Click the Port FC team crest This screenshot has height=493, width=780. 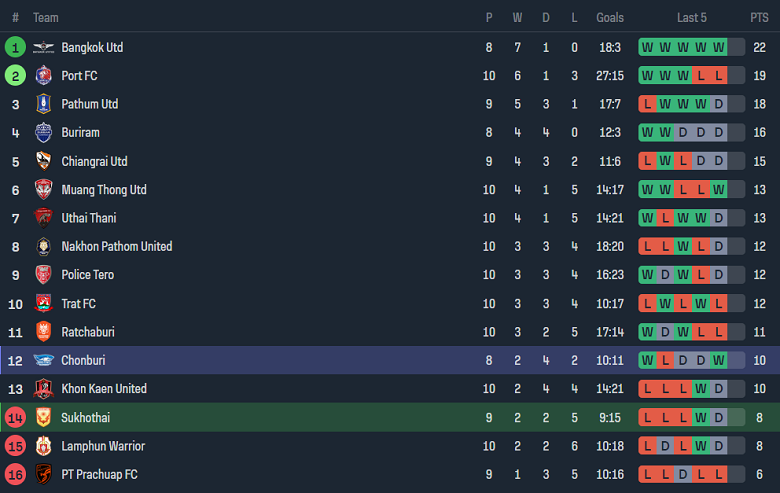click(43, 76)
